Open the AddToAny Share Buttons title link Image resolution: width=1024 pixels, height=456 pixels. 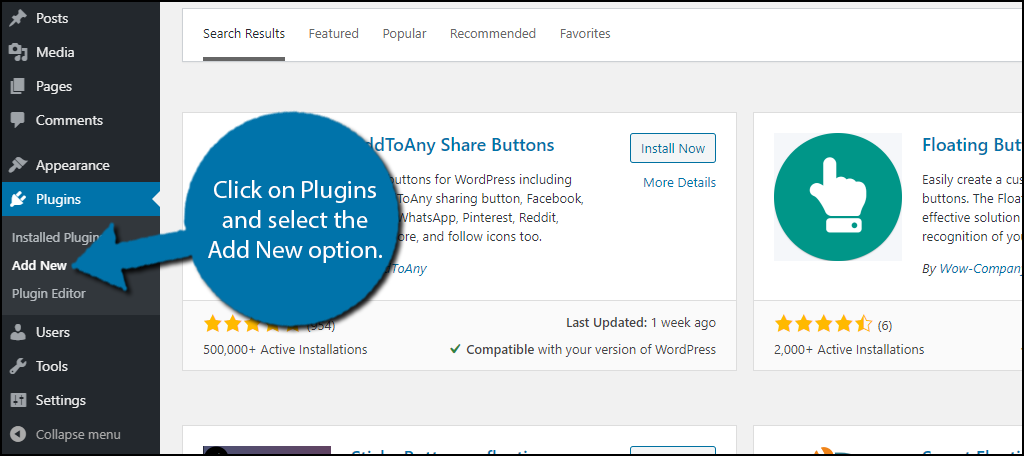pos(460,144)
